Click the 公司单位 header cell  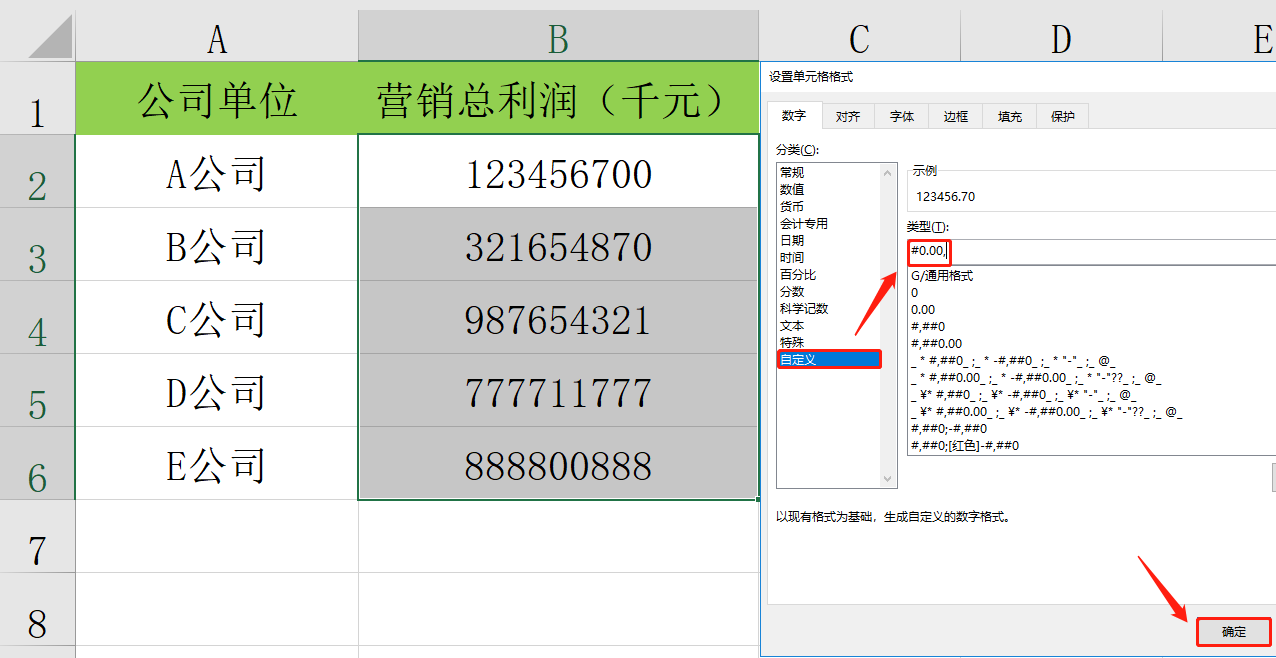[x=217, y=98]
